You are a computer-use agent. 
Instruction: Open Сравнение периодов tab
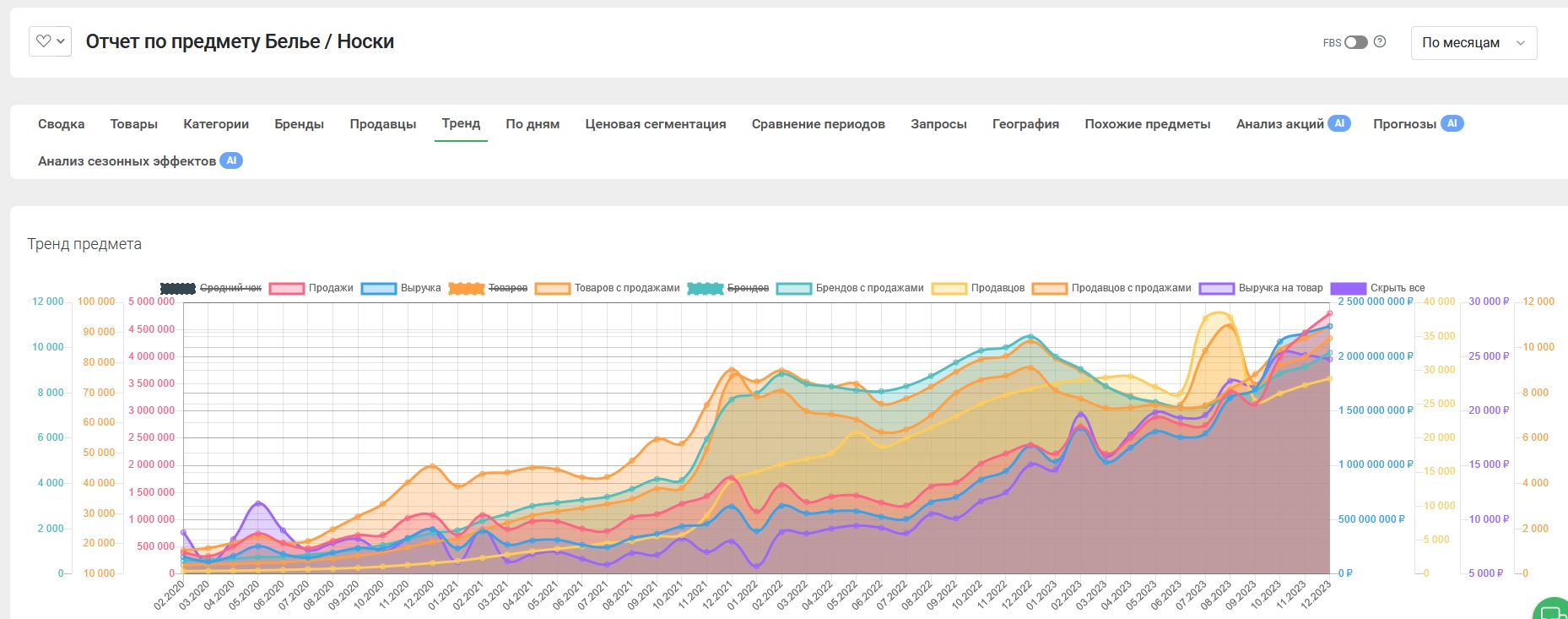coord(819,124)
